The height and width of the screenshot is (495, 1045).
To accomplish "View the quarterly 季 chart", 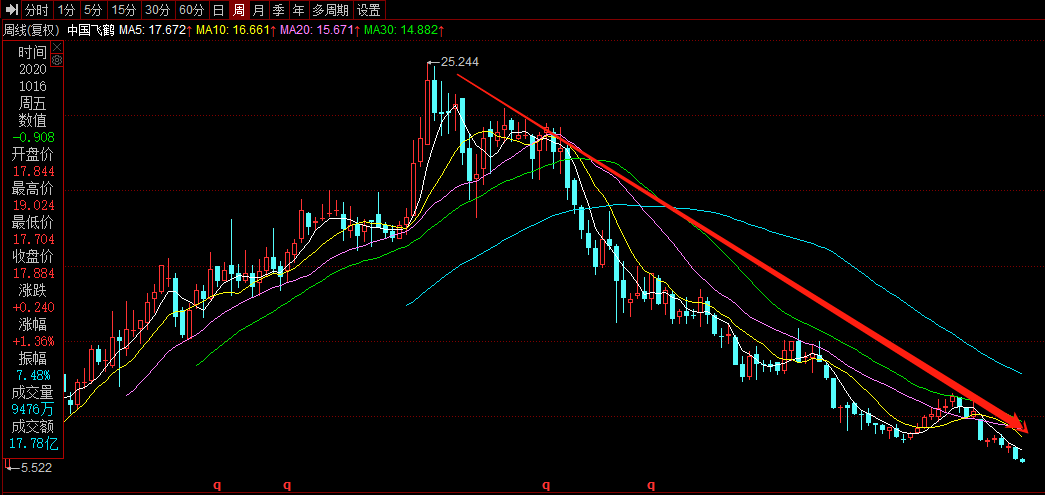I will coord(279,10).
